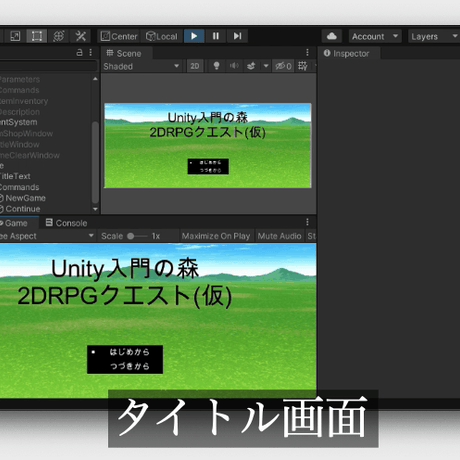Click the はじめから option in Game view

click(129, 352)
